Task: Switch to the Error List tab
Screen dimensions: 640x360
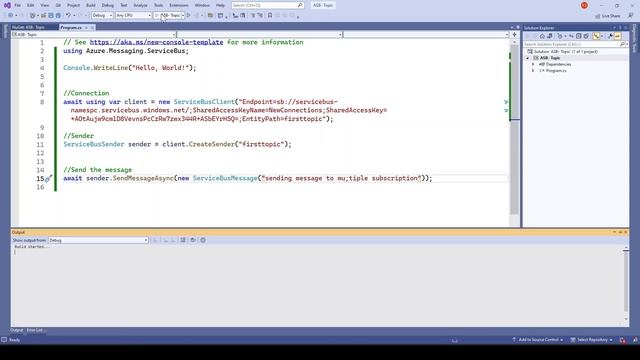Action: 35,330
